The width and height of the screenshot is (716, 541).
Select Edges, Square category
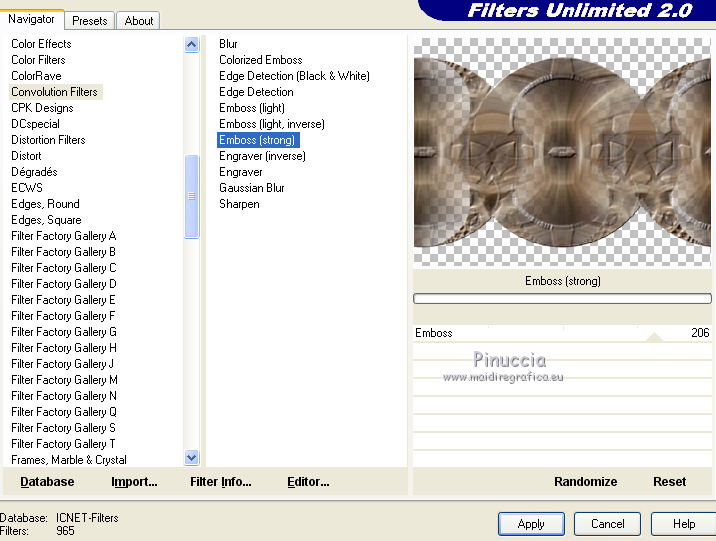point(46,220)
